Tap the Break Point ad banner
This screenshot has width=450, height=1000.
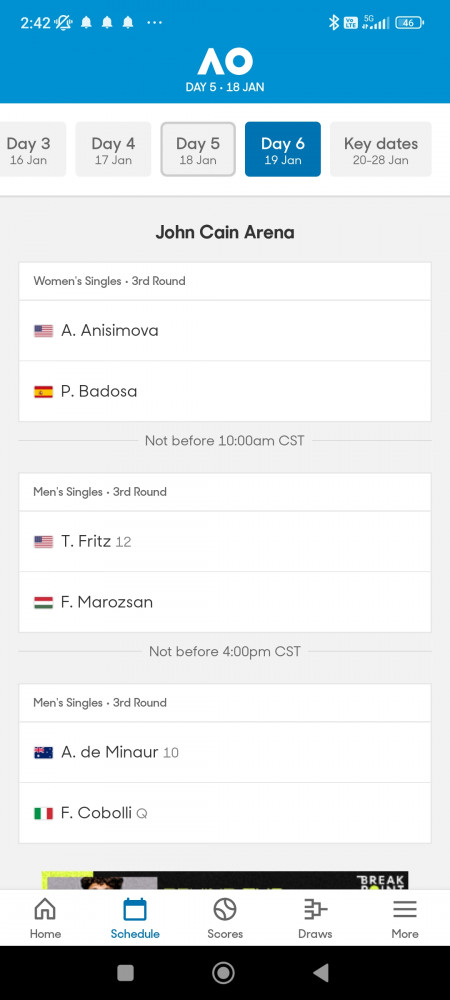point(225,881)
